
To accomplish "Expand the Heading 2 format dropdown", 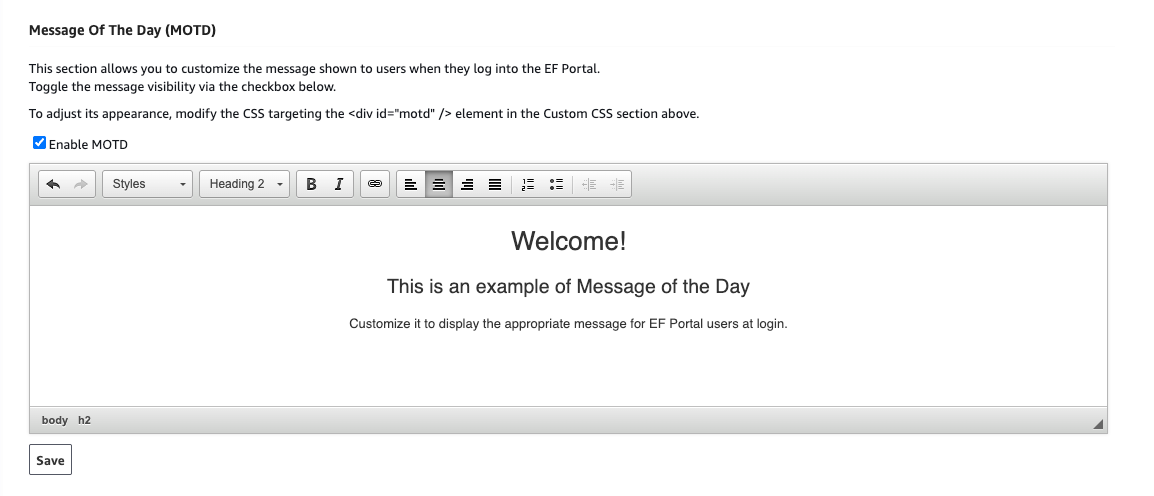I will [245, 184].
